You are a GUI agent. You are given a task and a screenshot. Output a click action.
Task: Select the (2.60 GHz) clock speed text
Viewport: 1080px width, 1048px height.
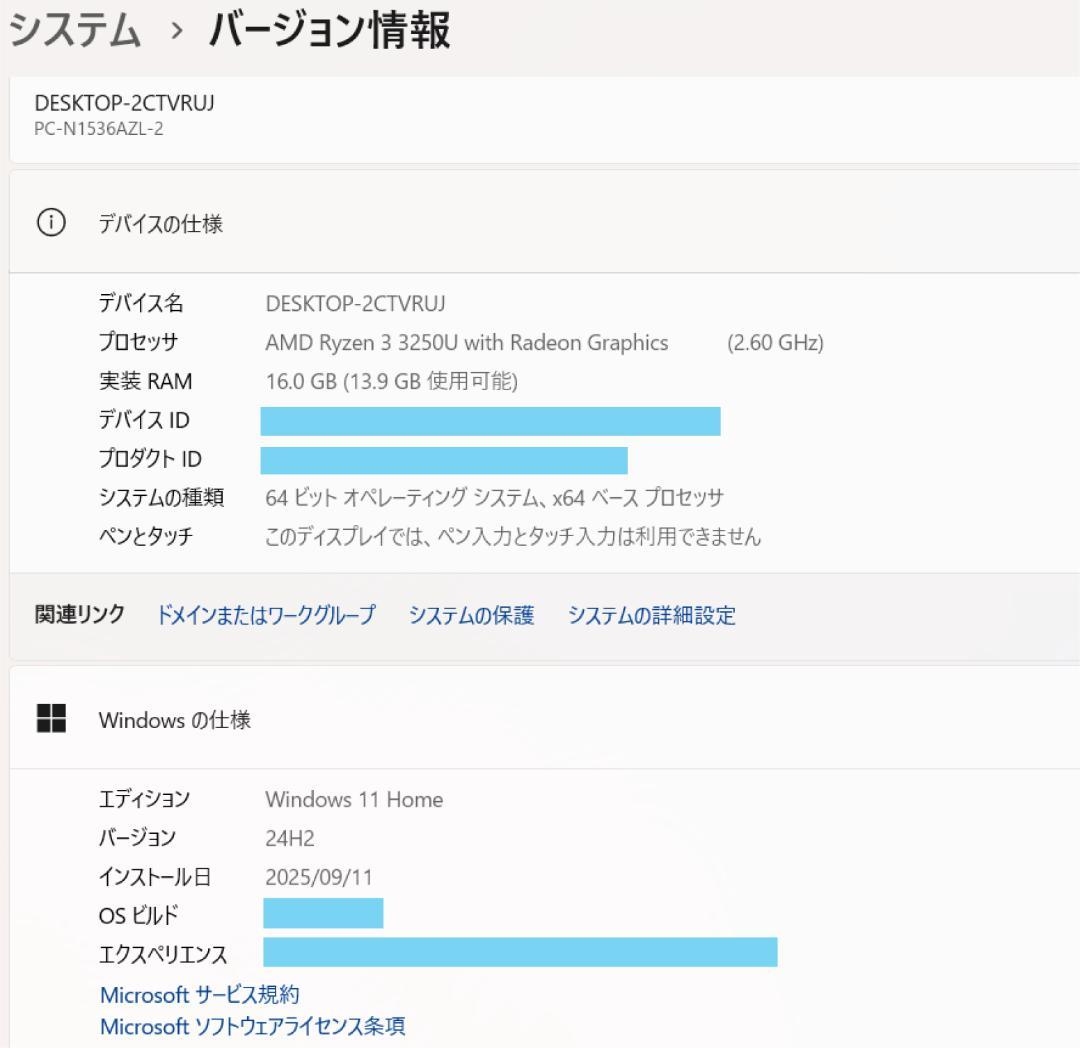(776, 342)
